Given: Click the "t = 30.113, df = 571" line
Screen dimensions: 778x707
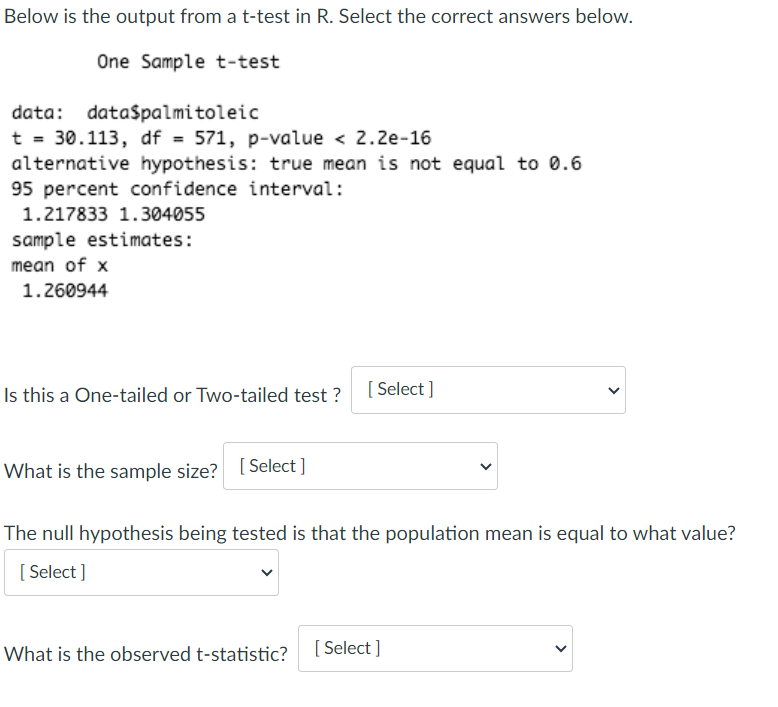Looking at the screenshot, I should pyautogui.click(x=221, y=138).
